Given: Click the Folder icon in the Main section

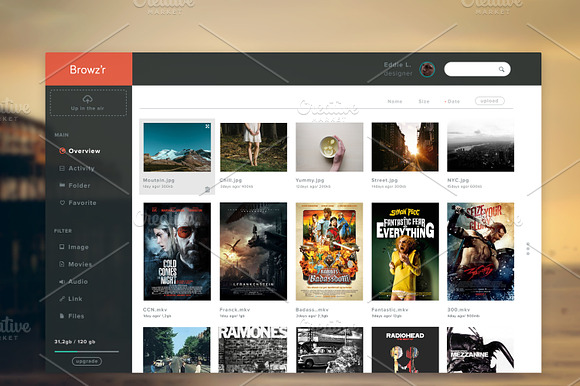Looking at the screenshot, I should point(62,185).
